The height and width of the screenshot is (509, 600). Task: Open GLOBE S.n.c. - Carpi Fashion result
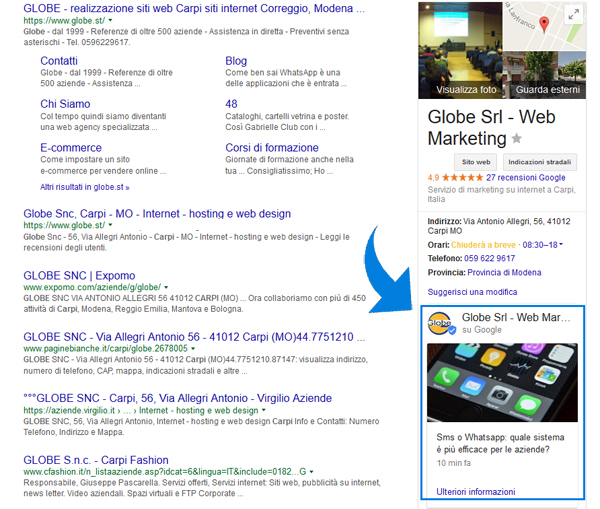pos(96,460)
